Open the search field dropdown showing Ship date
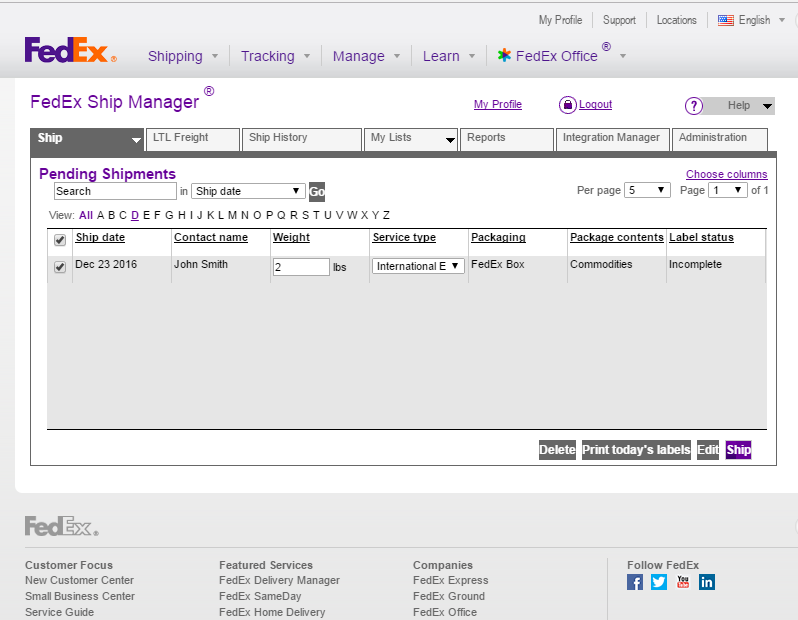This screenshot has width=798, height=620. coord(248,191)
